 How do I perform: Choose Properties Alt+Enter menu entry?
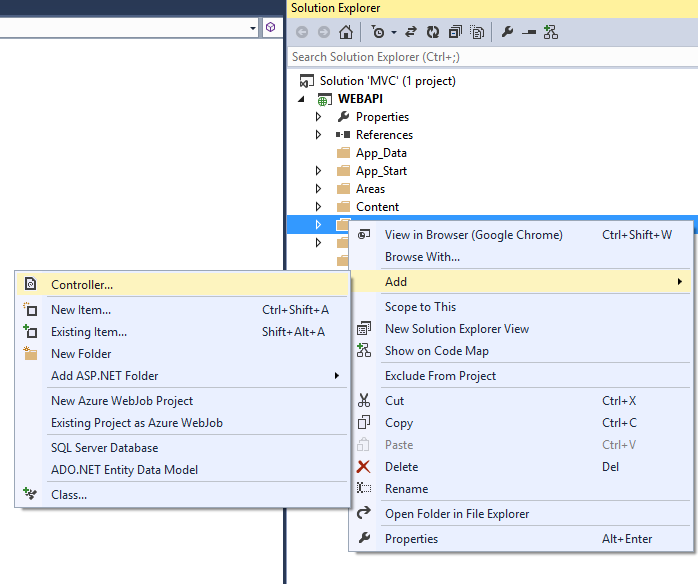pyautogui.click(x=521, y=539)
